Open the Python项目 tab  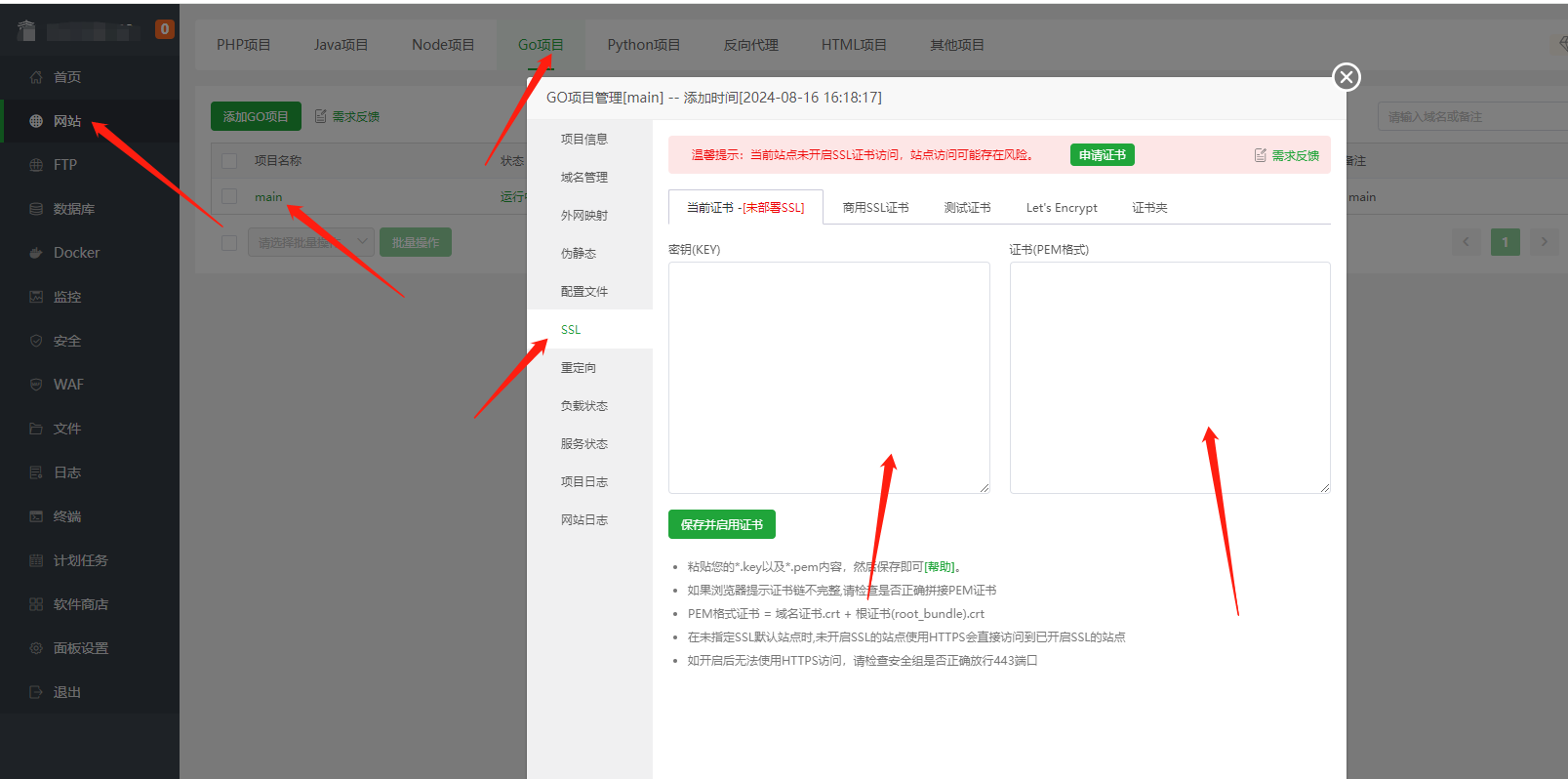[x=643, y=45]
